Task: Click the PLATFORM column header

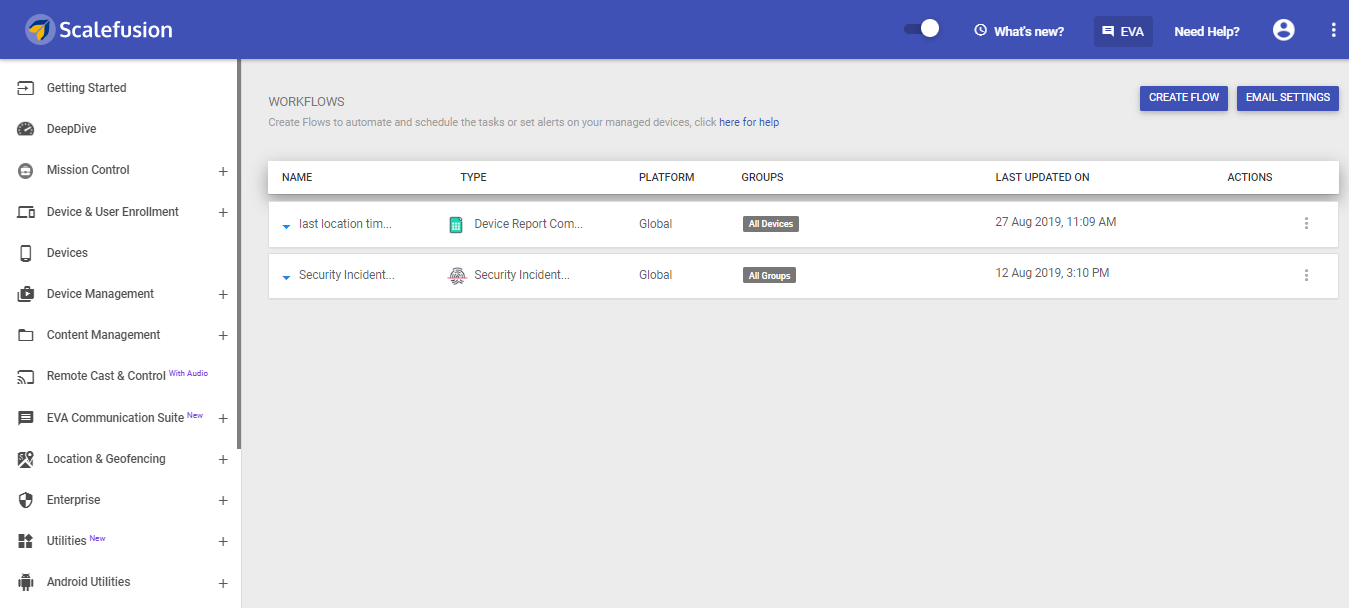Action: click(x=666, y=177)
